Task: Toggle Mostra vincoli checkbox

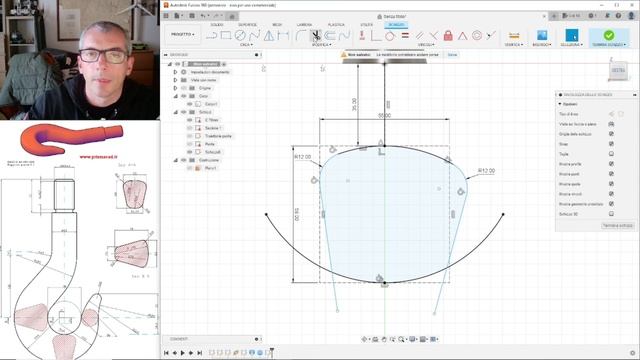Action: click(x=611, y=194)
